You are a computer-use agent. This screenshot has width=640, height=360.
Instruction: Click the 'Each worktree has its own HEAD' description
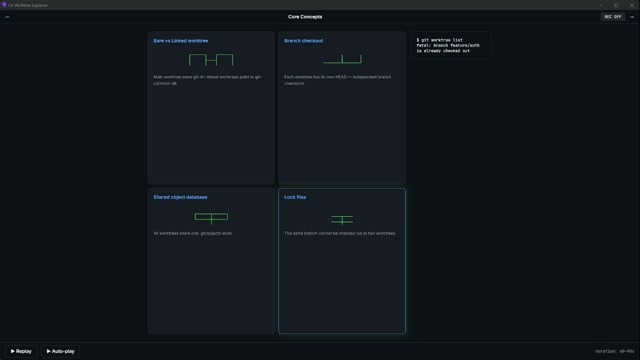pos(338,80)
